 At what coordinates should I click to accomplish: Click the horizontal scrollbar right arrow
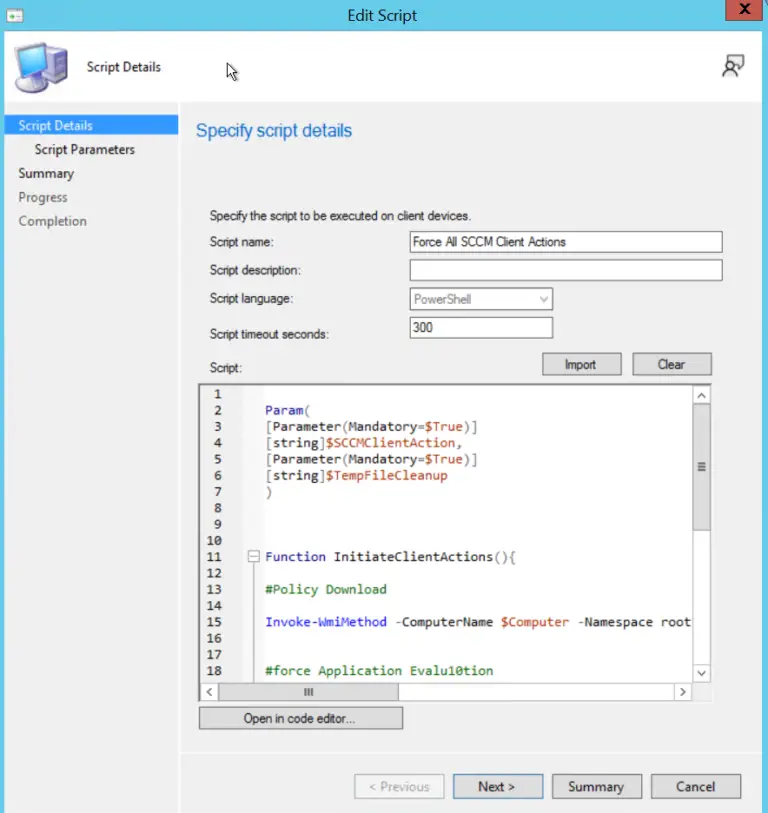pyautogui.click(x=682, y=692)
